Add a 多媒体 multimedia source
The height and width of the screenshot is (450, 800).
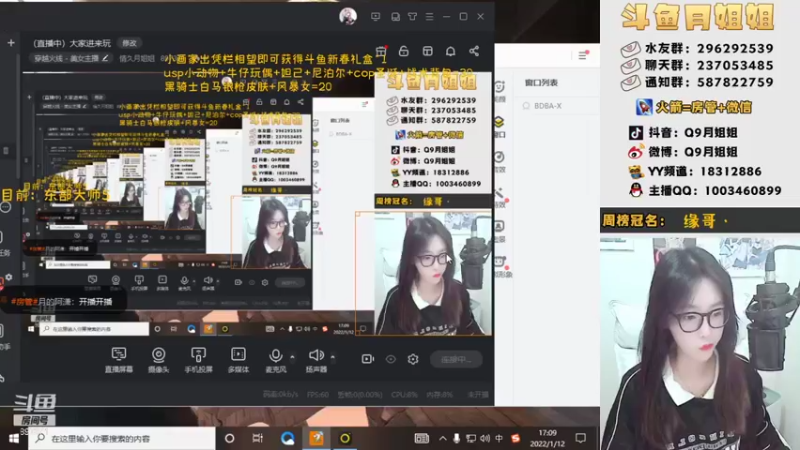tap(238, 359)
